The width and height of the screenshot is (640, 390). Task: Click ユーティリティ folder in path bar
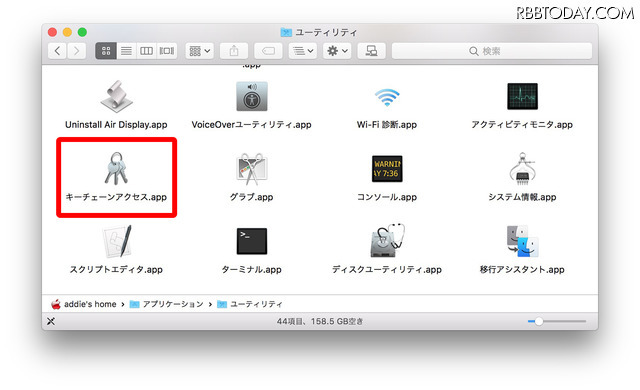(x=250, y=304)
